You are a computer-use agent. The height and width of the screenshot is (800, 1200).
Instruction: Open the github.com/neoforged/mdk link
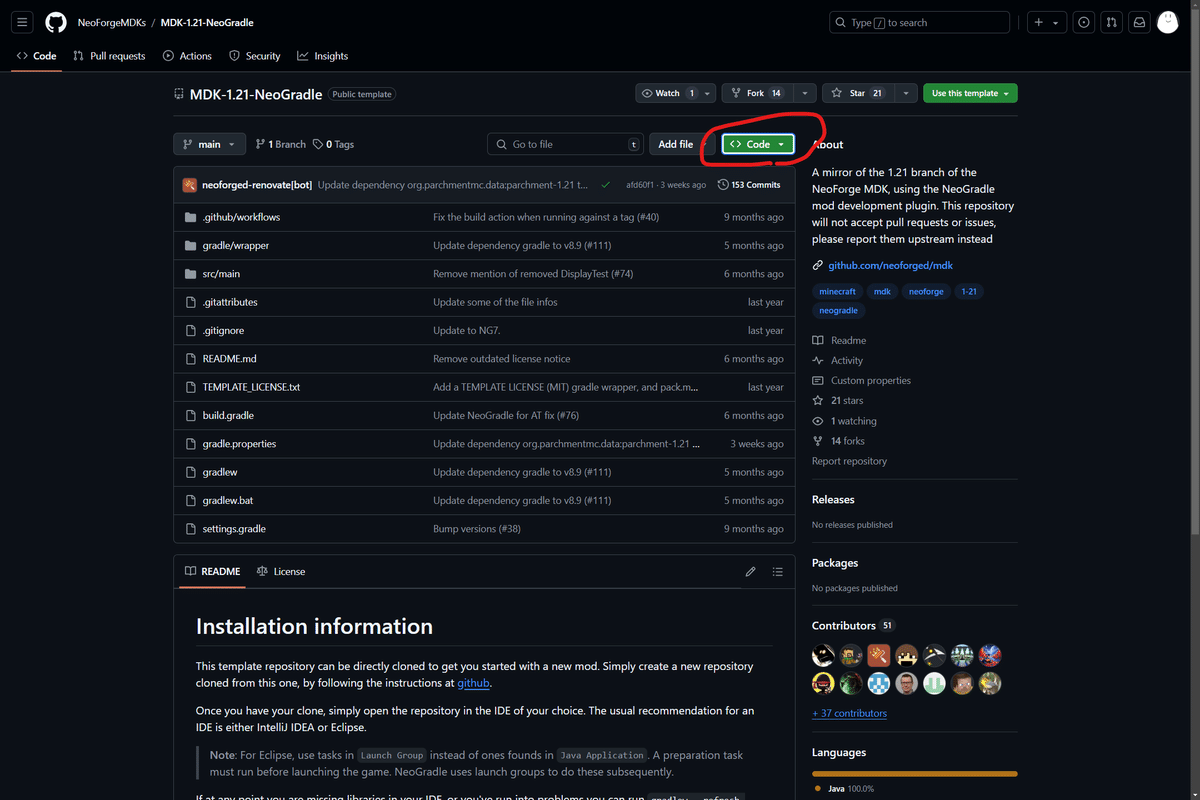tap(890, 266)
